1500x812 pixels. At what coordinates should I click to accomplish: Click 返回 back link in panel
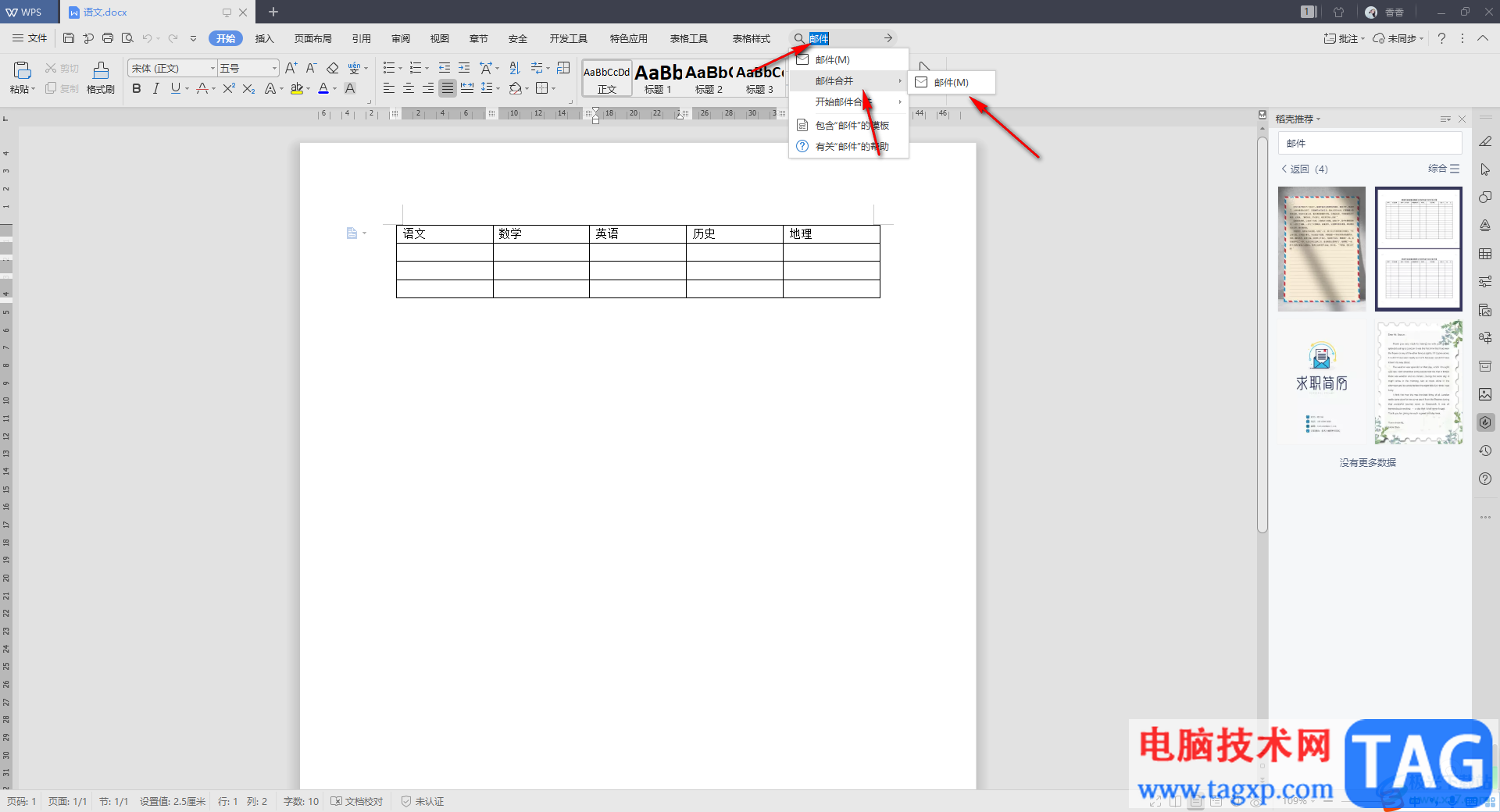click(x=1294, y=169)
